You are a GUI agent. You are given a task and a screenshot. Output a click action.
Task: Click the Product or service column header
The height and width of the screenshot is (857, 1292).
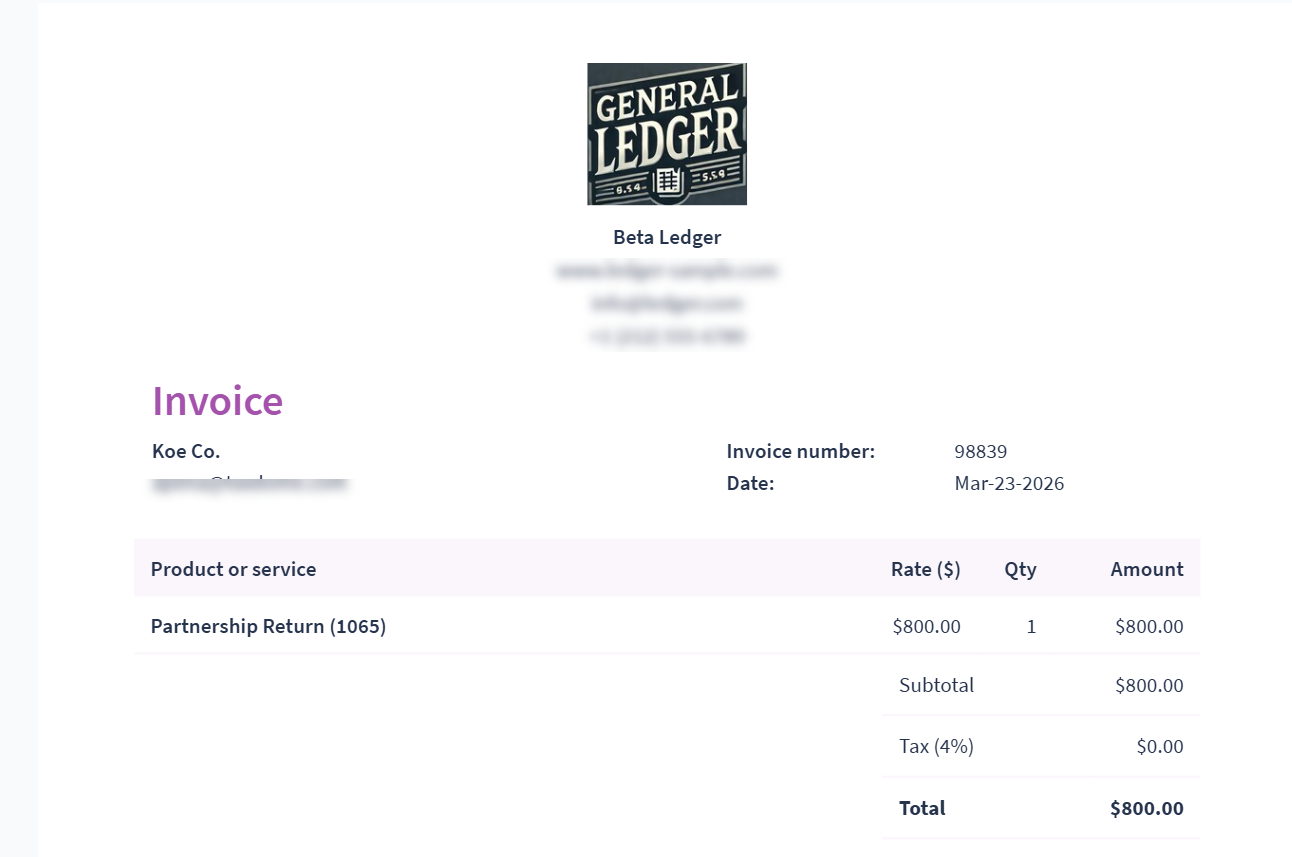pyautogui.click(x=233, y=569)
